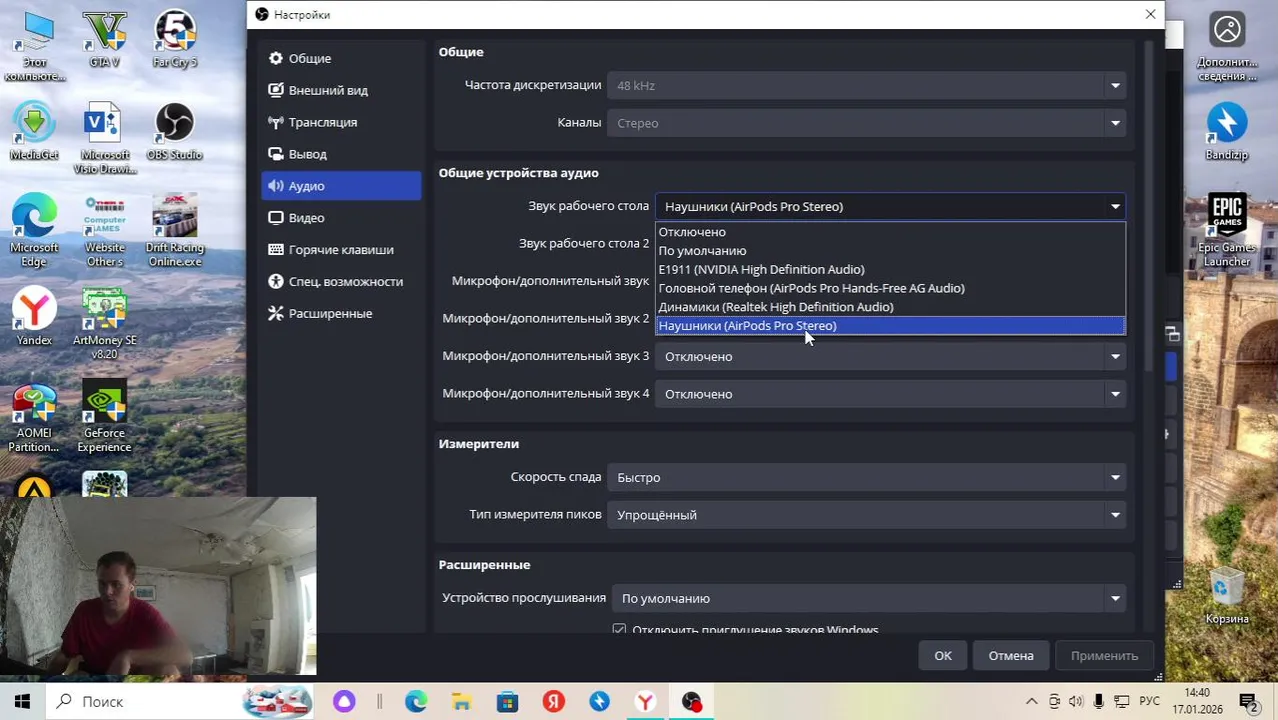Open the Каналы dropdown
The width and height of the screenshot is (1278, 720).
[x=866, y=123]
